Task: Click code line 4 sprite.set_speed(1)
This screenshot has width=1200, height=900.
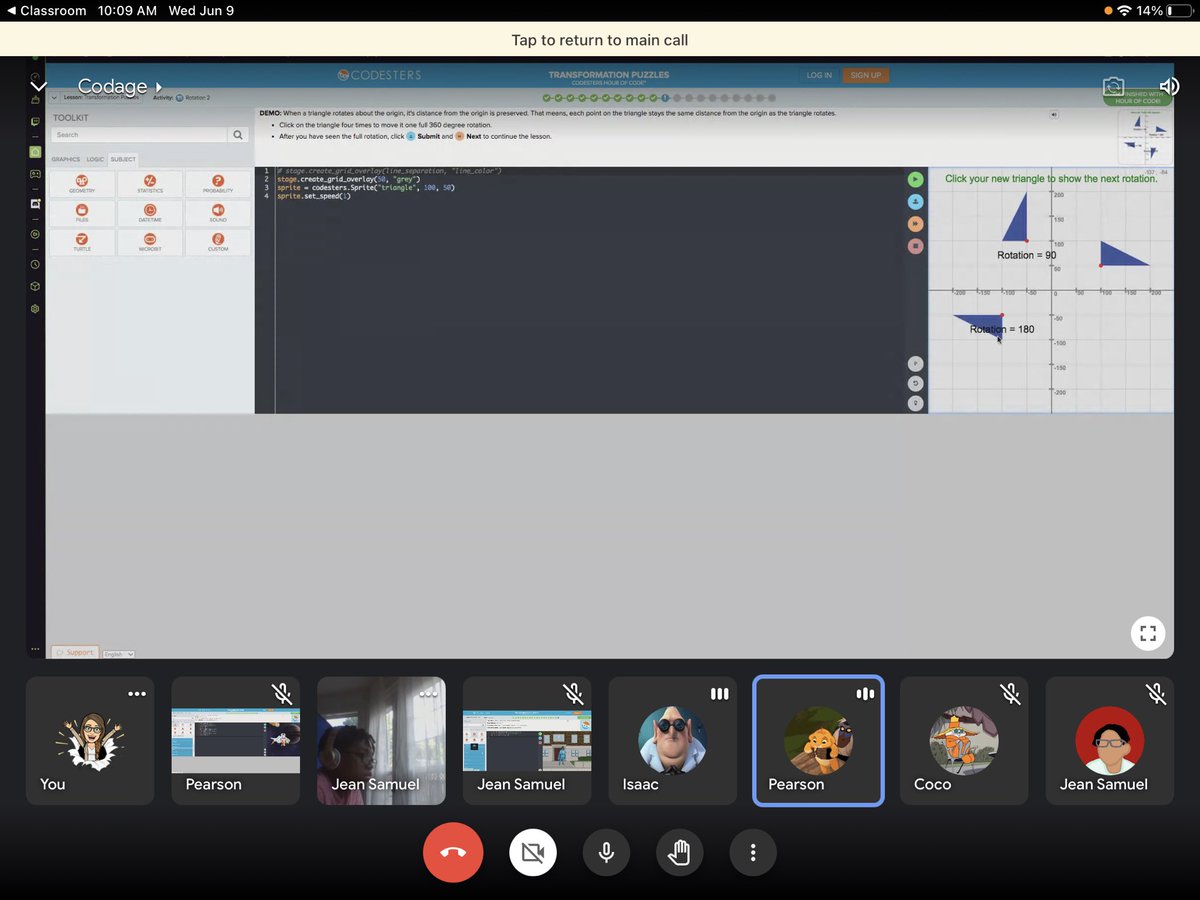Action: pyautogui.click(x=314, y=196)
